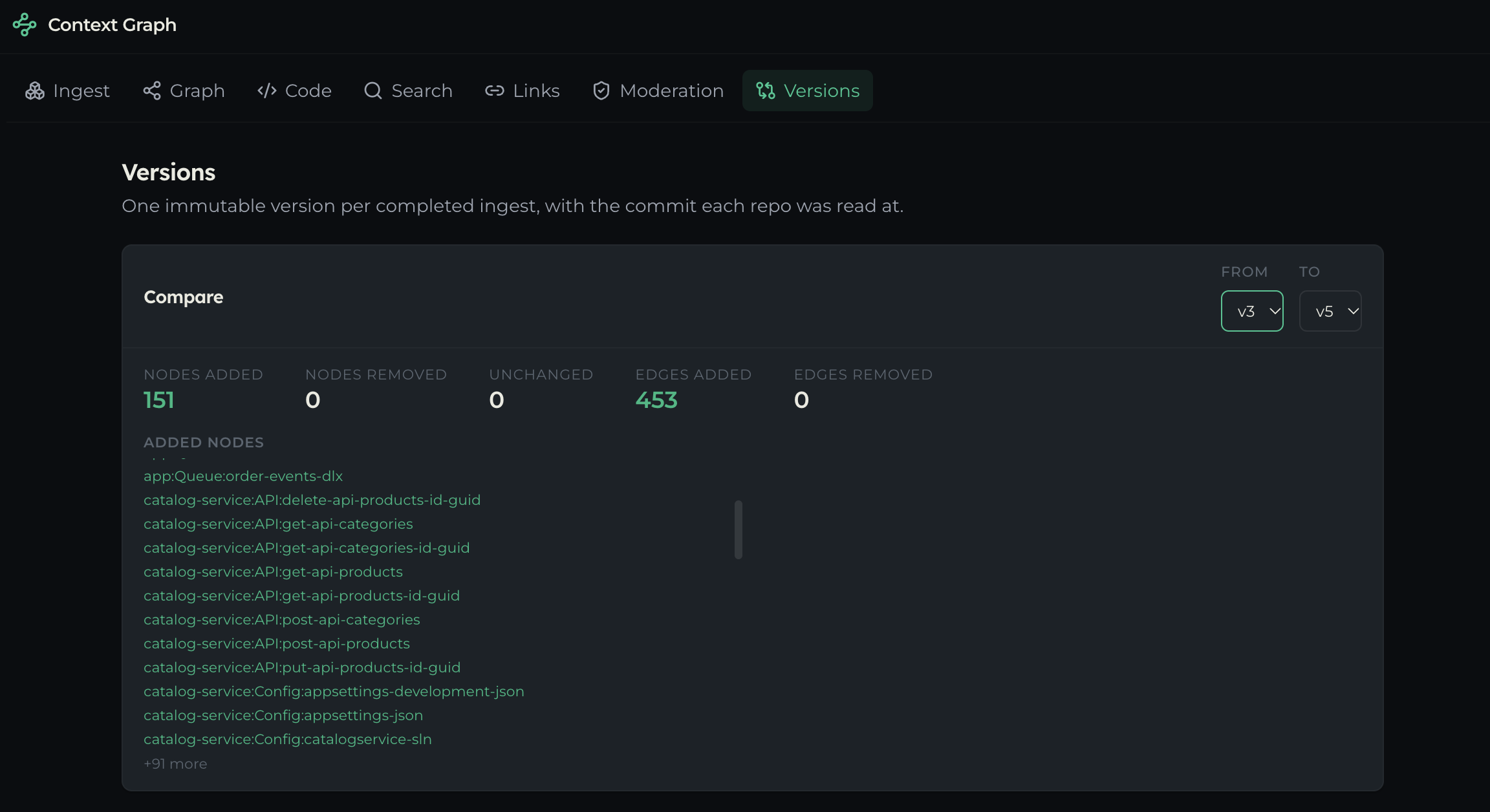Screen dimensions: 1490x812
Task: Select node catalog-service:API:delete-api-products-id-guid
Action: 312,500
